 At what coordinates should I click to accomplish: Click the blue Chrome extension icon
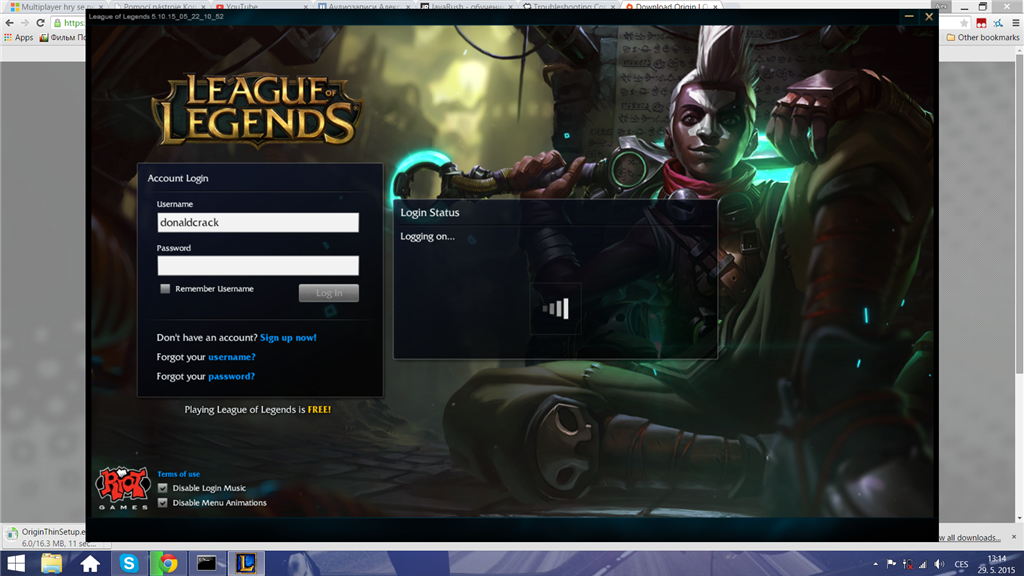[x=998, y=23]
